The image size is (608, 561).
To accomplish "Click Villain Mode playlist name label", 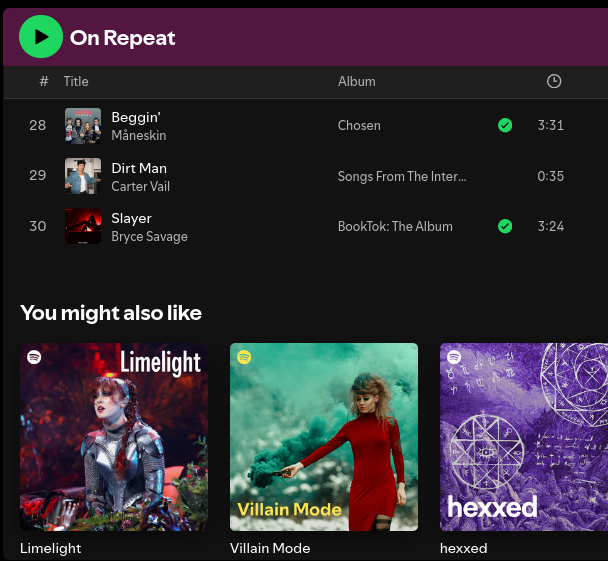I will (270, 548).
